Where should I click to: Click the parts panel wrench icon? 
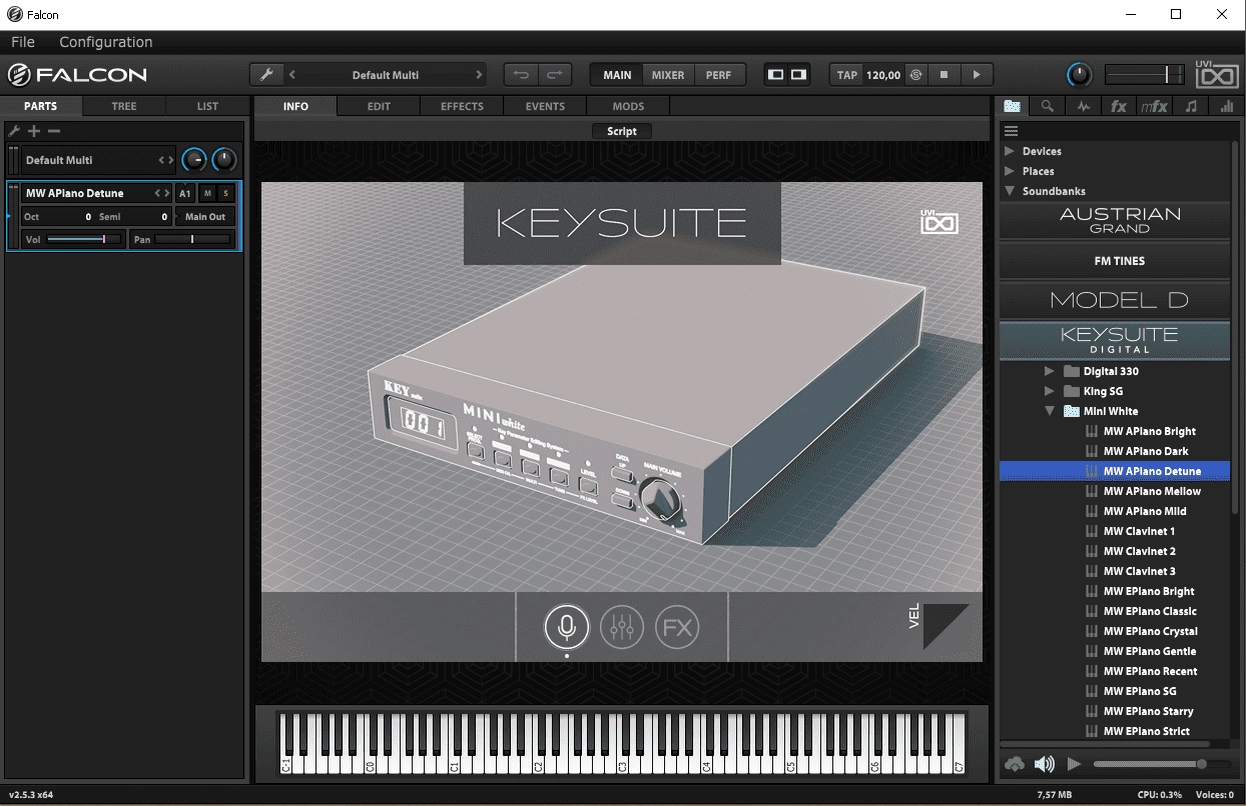(x=14, y=131)
